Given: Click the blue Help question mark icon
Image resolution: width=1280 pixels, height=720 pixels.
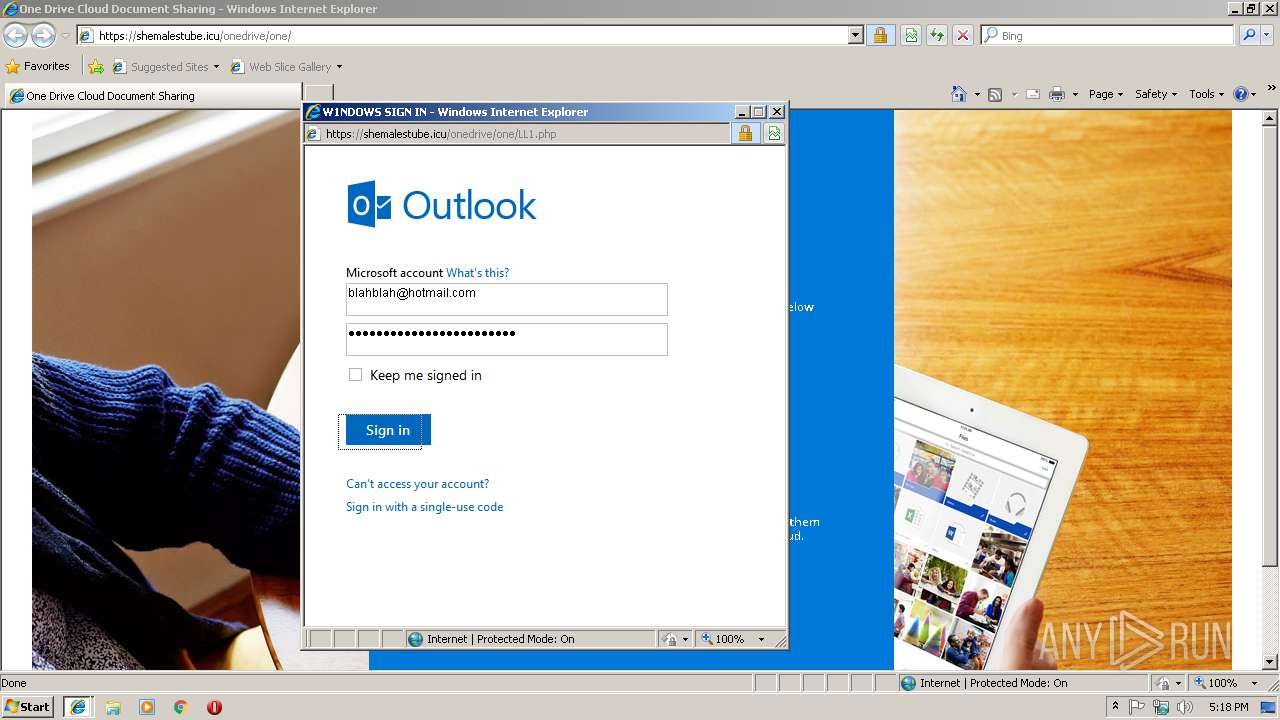Looking at the screenshot, I should [1241, 94].
